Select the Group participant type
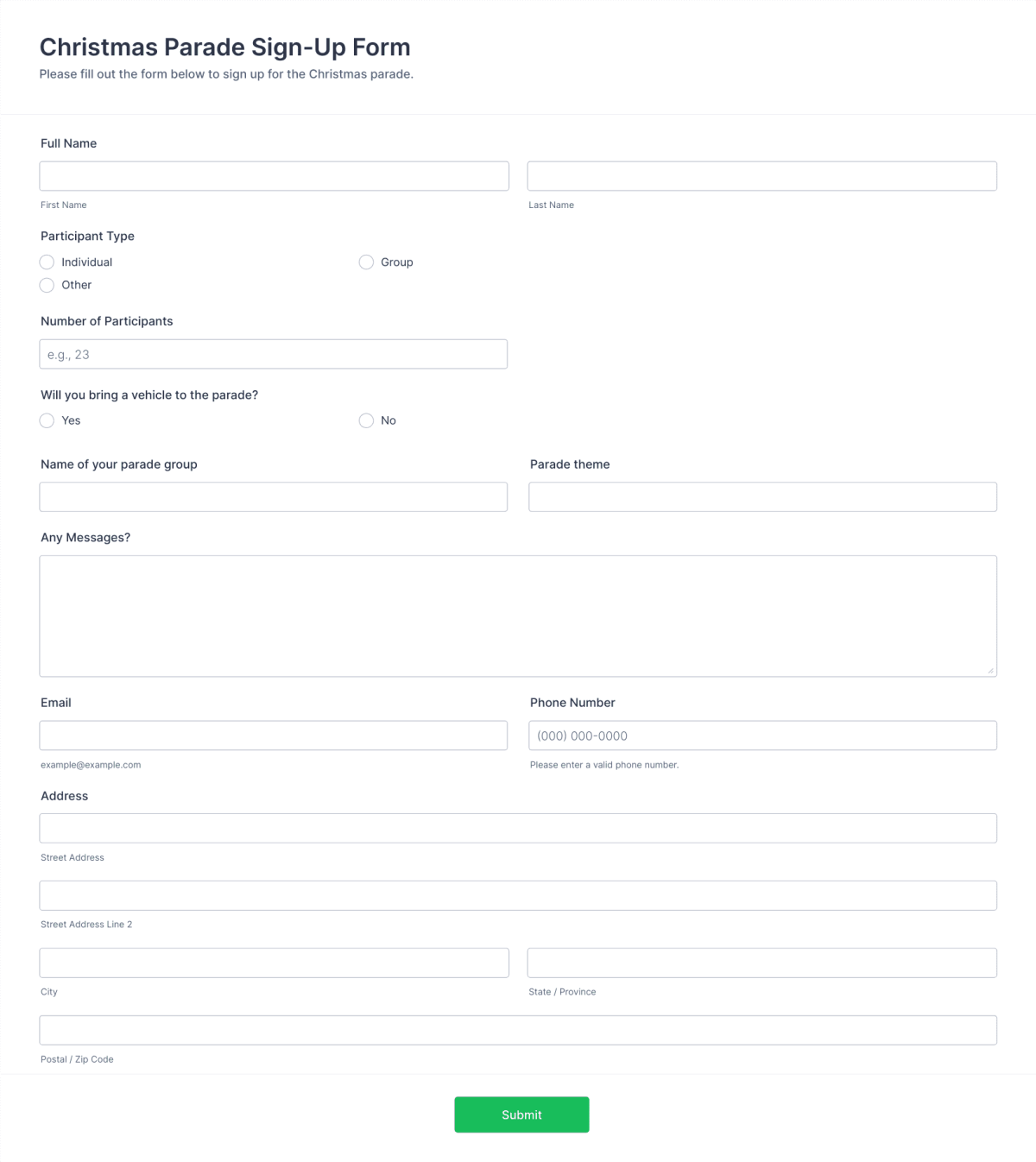This screenshot has height=1162, width=1036. coord(366,262)
